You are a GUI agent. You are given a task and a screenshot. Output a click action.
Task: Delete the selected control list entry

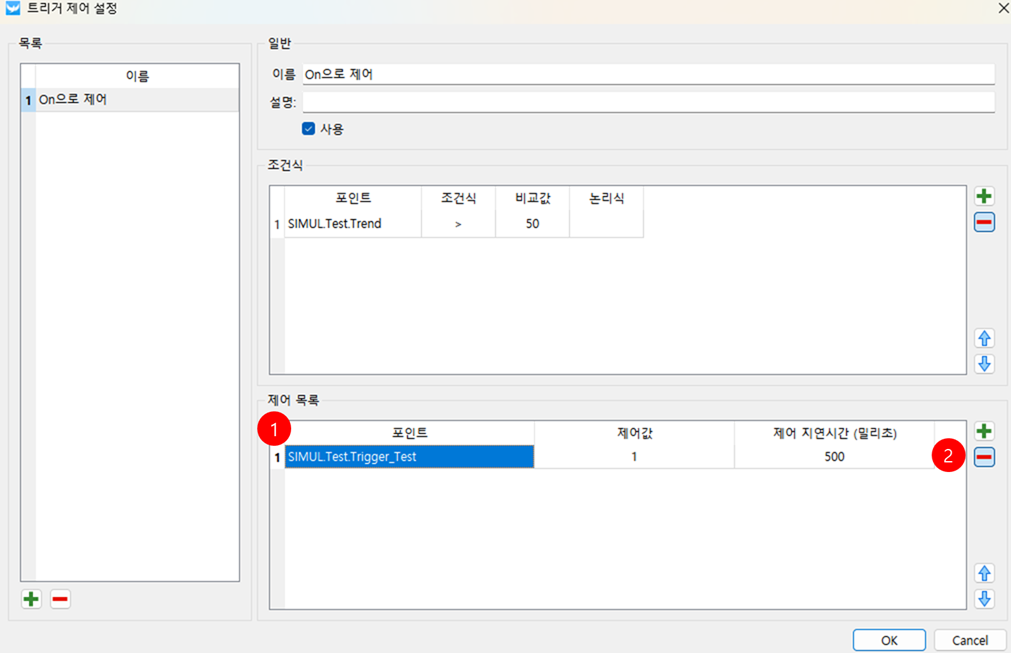pos(984,457)
